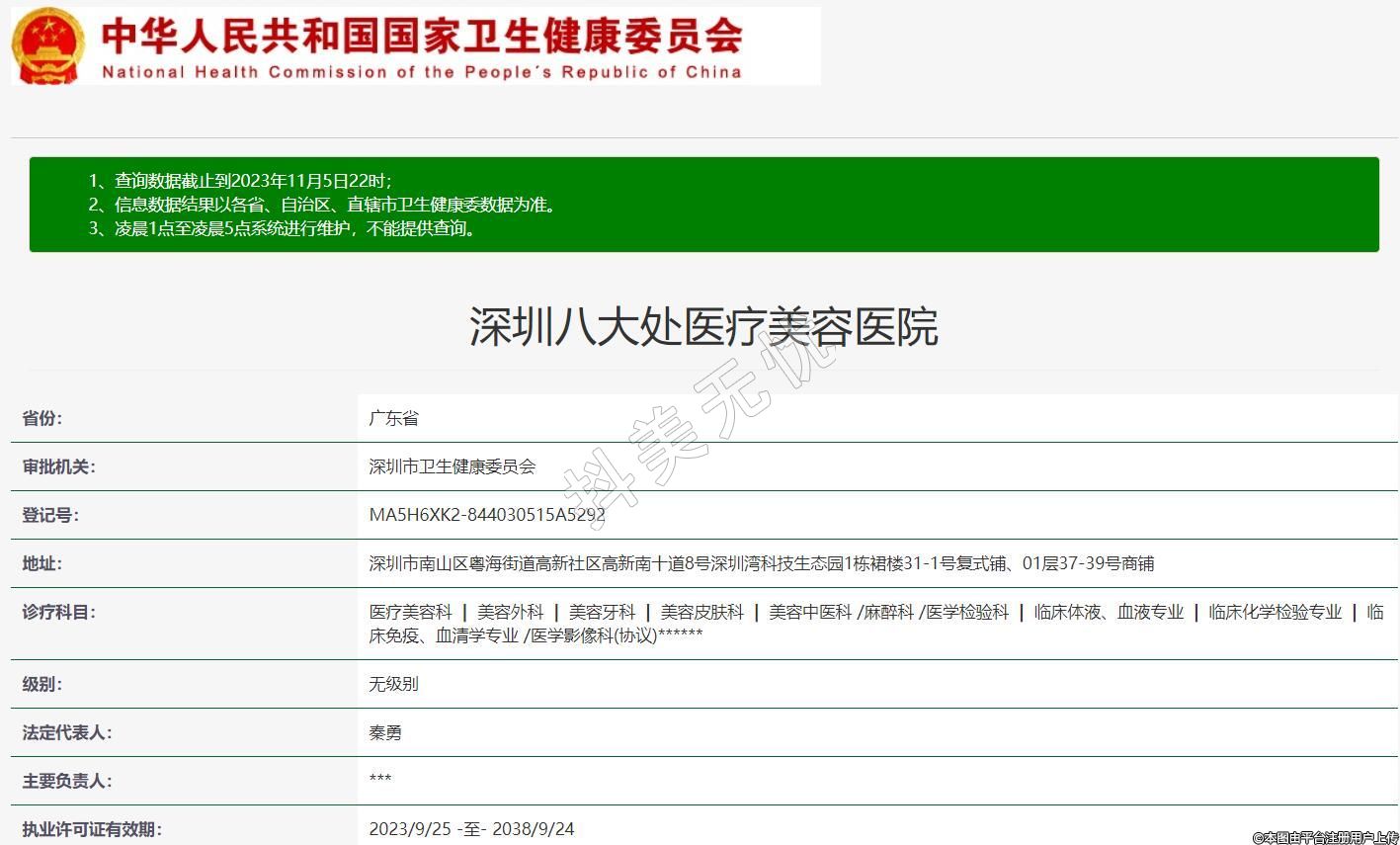Image resolution: width=1400 pixels, height=845 pixels.
Task: Select the 无级别 level value
Action: tap(393, 684)
